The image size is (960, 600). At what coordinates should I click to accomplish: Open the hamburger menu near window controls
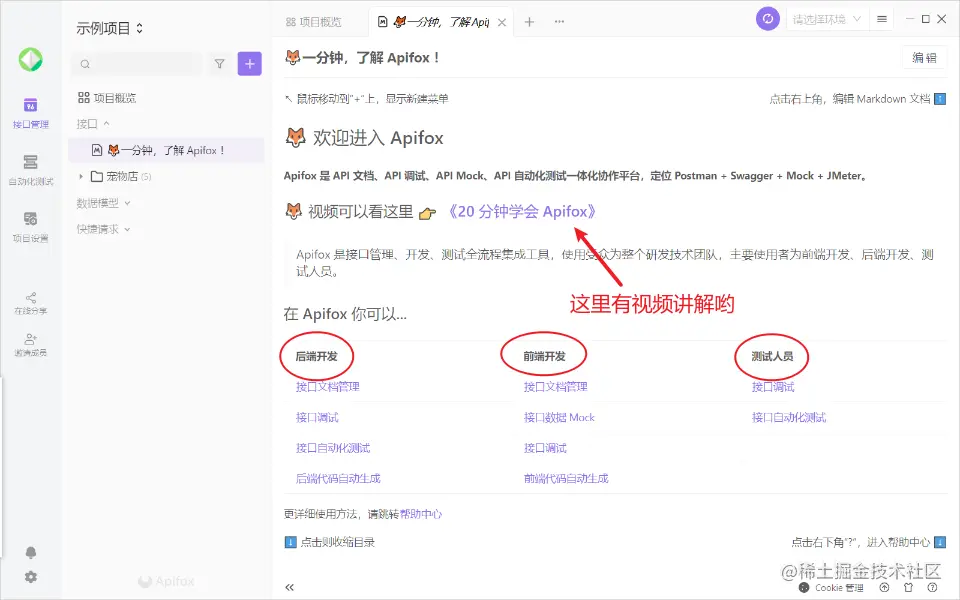pos(881,18)
